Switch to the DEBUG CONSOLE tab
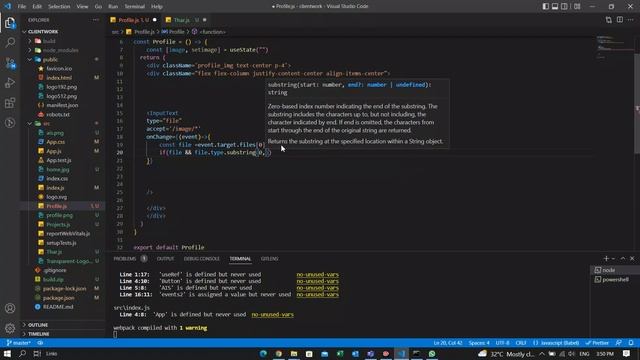Viewport: 640px width, 360px height. point(202,259)
